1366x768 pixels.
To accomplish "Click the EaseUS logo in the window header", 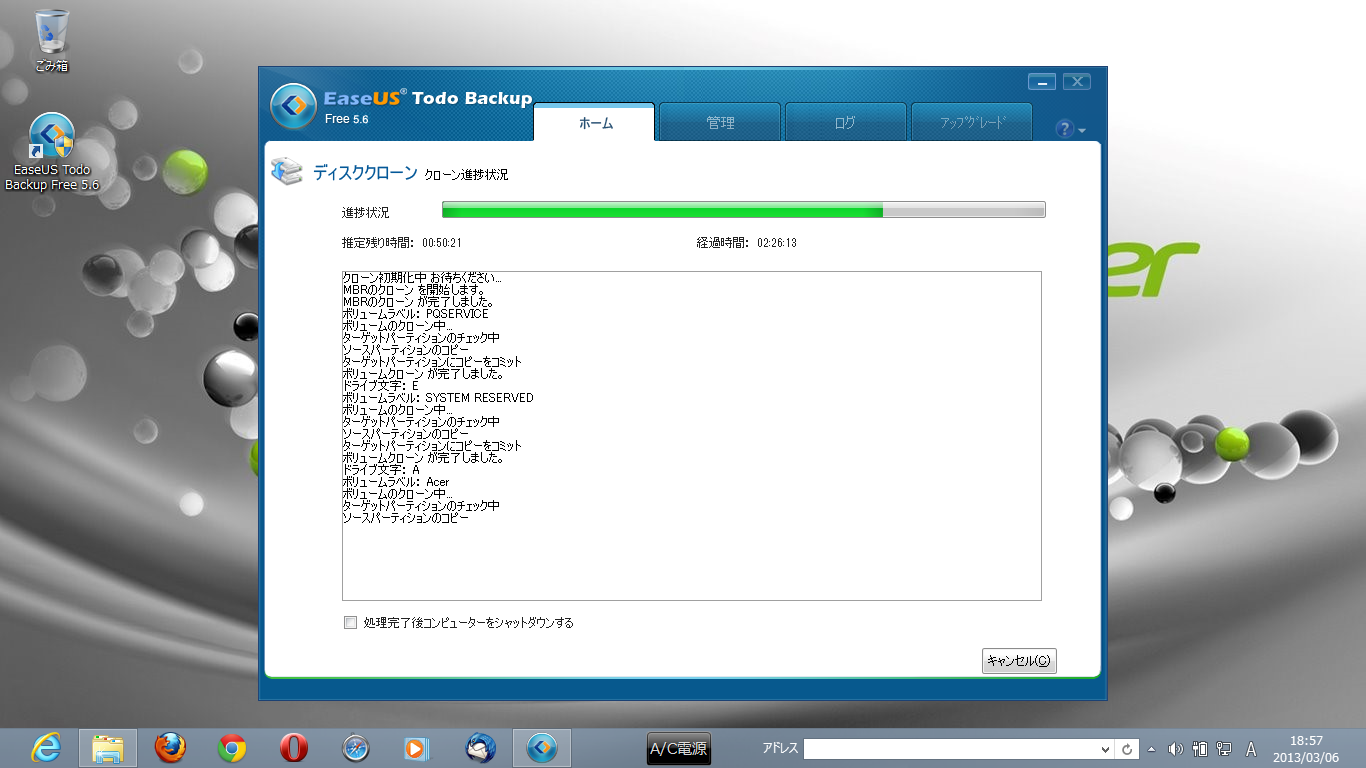I will (x=294, y=106).
